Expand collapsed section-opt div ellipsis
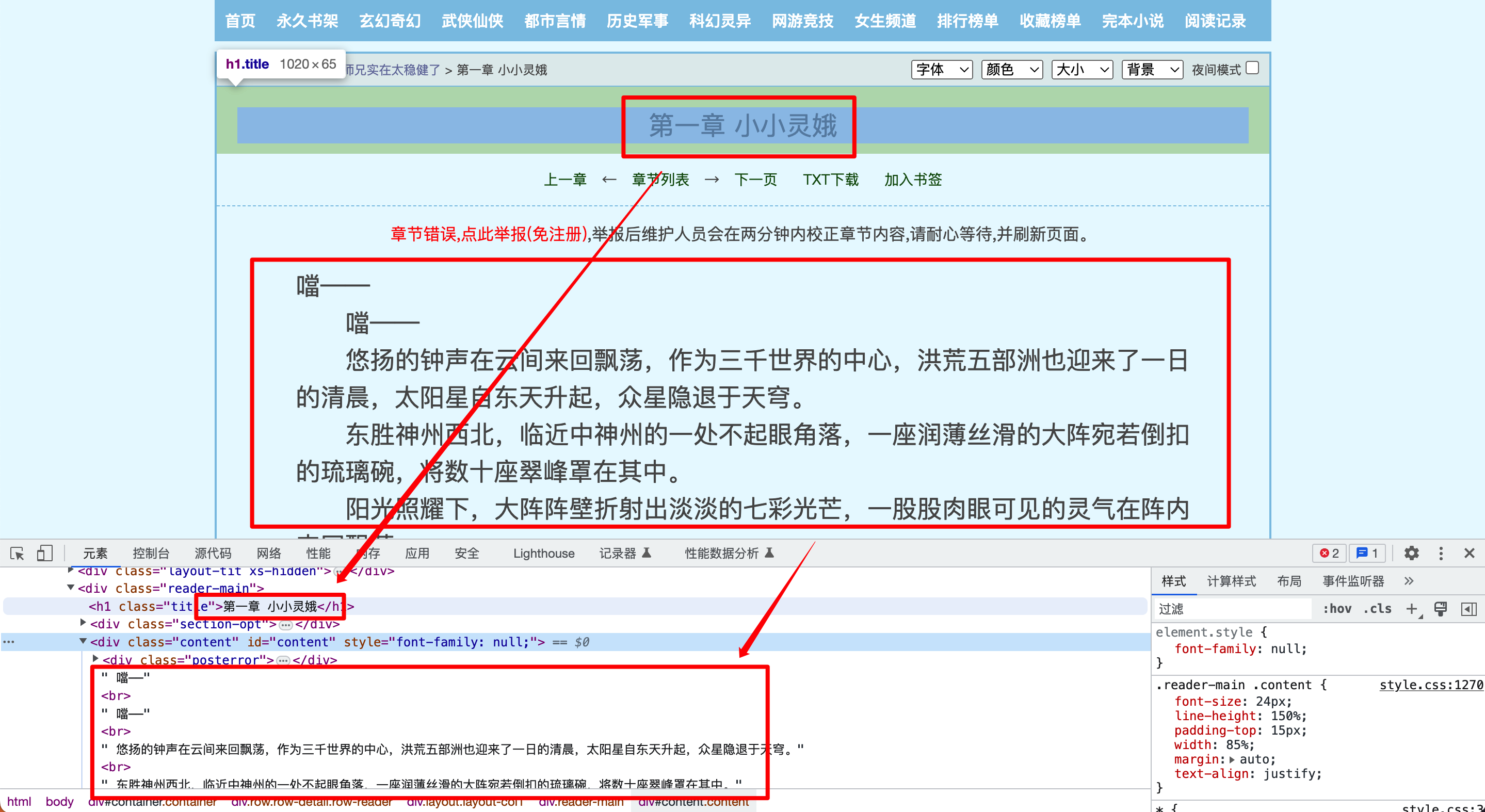 285,625
